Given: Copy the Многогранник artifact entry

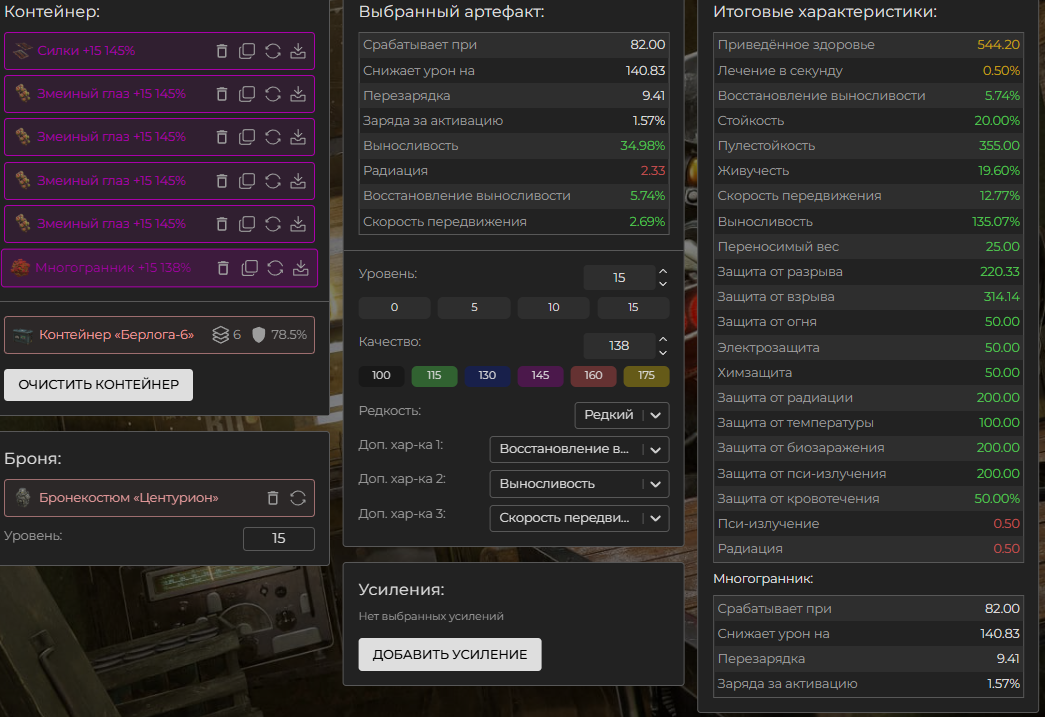Looking at the screenshot, I should [x=249, y=268].
